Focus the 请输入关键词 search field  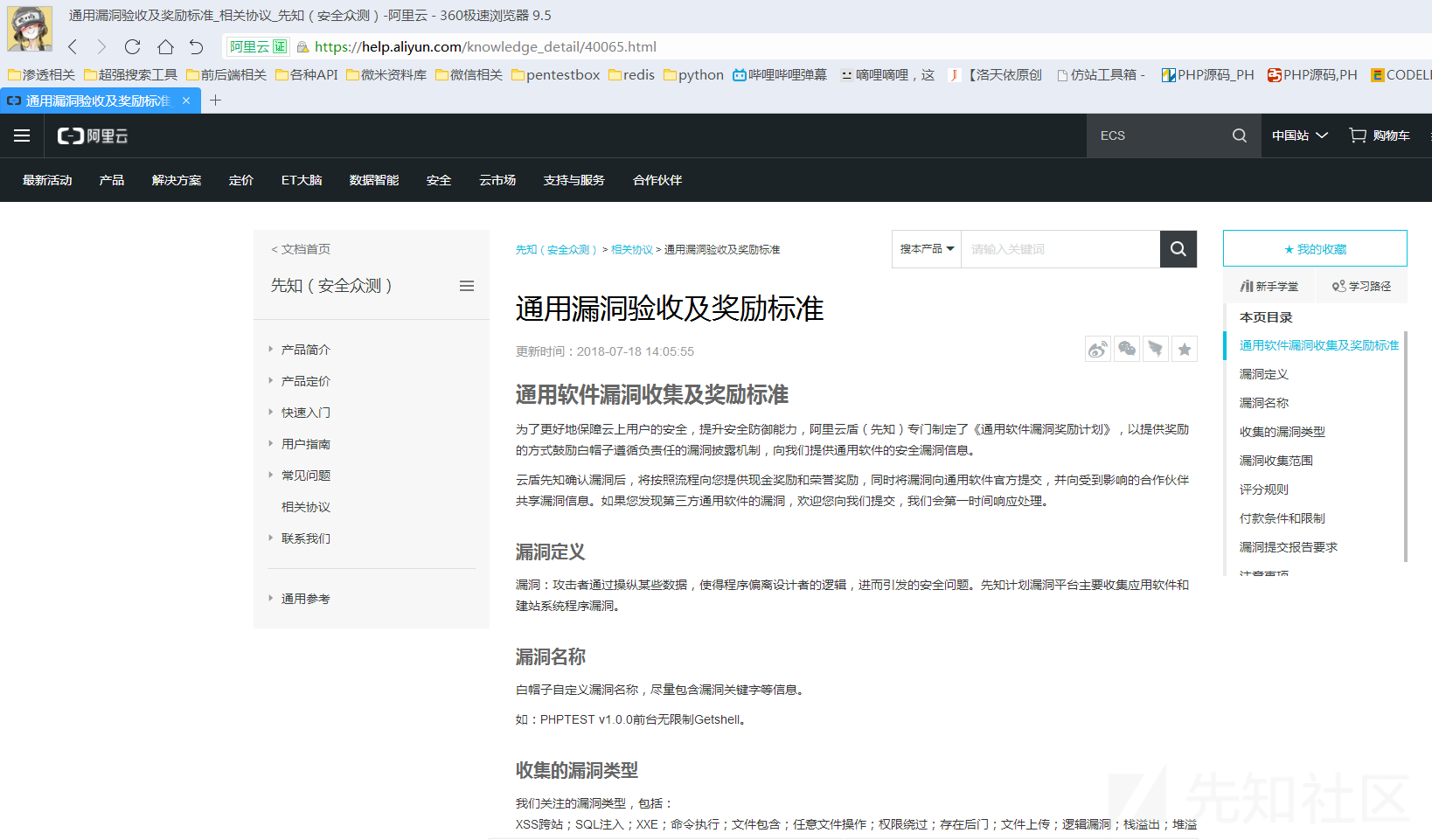coord(1060,249)
